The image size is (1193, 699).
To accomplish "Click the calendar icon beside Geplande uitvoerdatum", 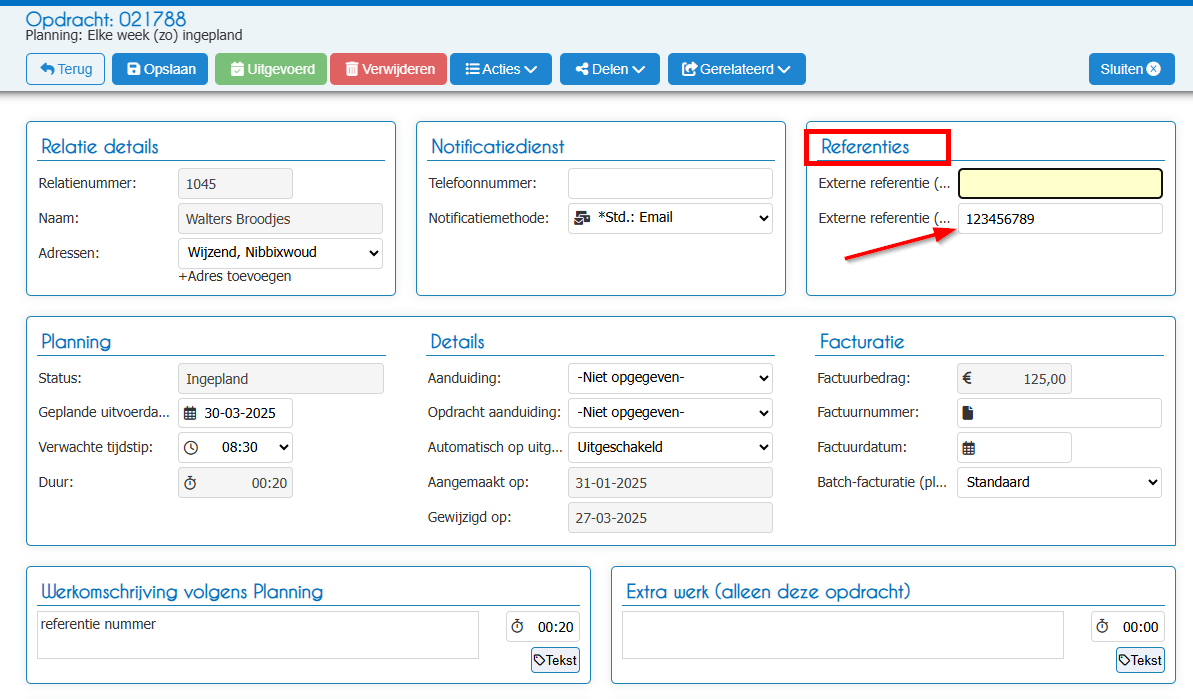I will [x=190, y=414].
